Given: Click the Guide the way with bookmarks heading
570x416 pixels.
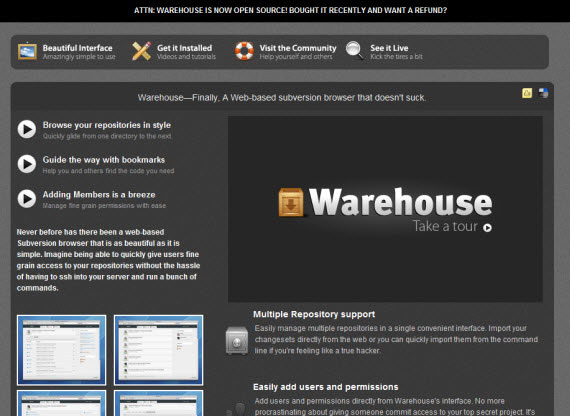Looking at the screenshot, I should click(104, 160).
